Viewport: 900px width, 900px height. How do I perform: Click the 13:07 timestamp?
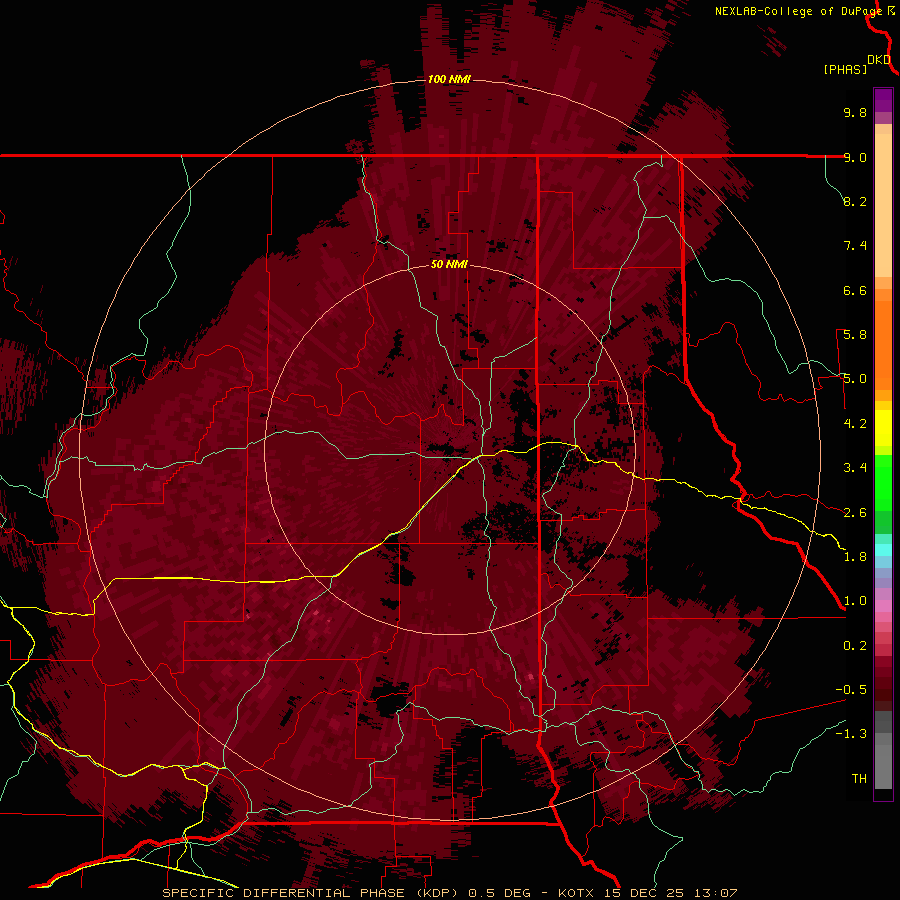click(x=715, y=893)
